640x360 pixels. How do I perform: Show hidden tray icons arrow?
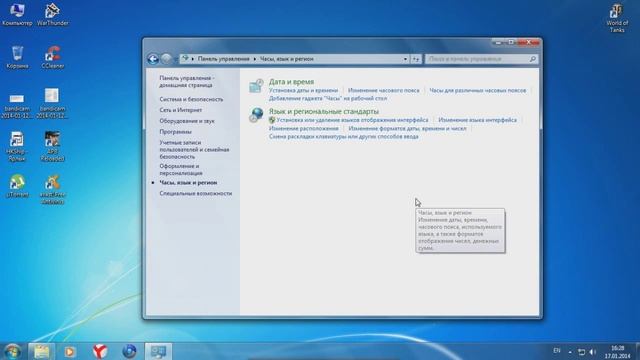click(x=570, y=352)
